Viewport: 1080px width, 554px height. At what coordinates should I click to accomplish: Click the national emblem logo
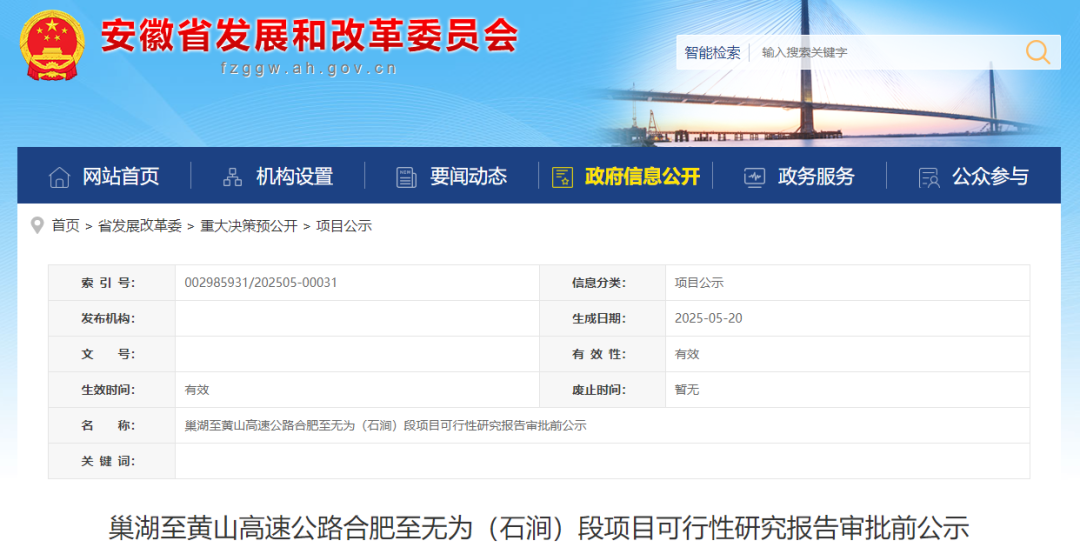52,45
